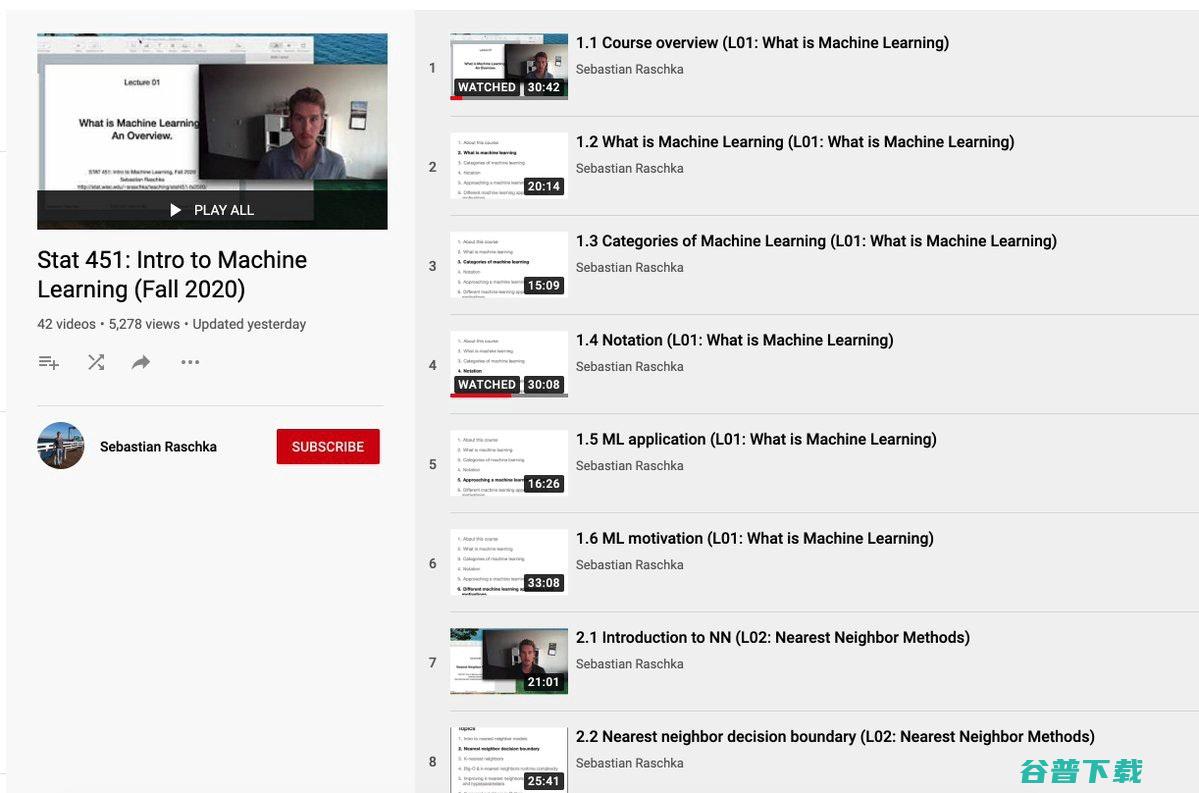
Task: Open the three-dot more options menu
Action: [x=190, y=363]
